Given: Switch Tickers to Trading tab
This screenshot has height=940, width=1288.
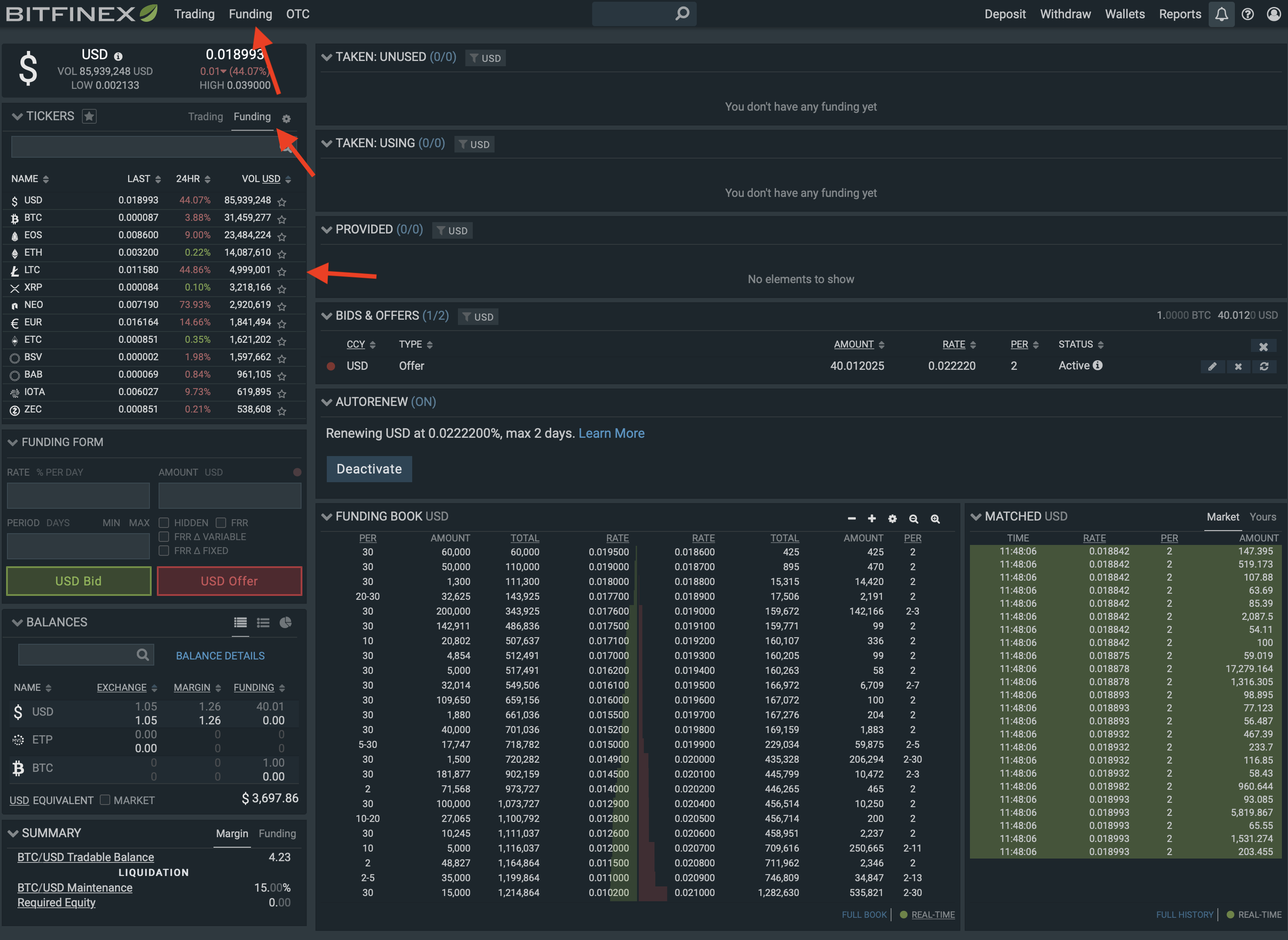Looking at the screenshot, I should tap(206, 117).
